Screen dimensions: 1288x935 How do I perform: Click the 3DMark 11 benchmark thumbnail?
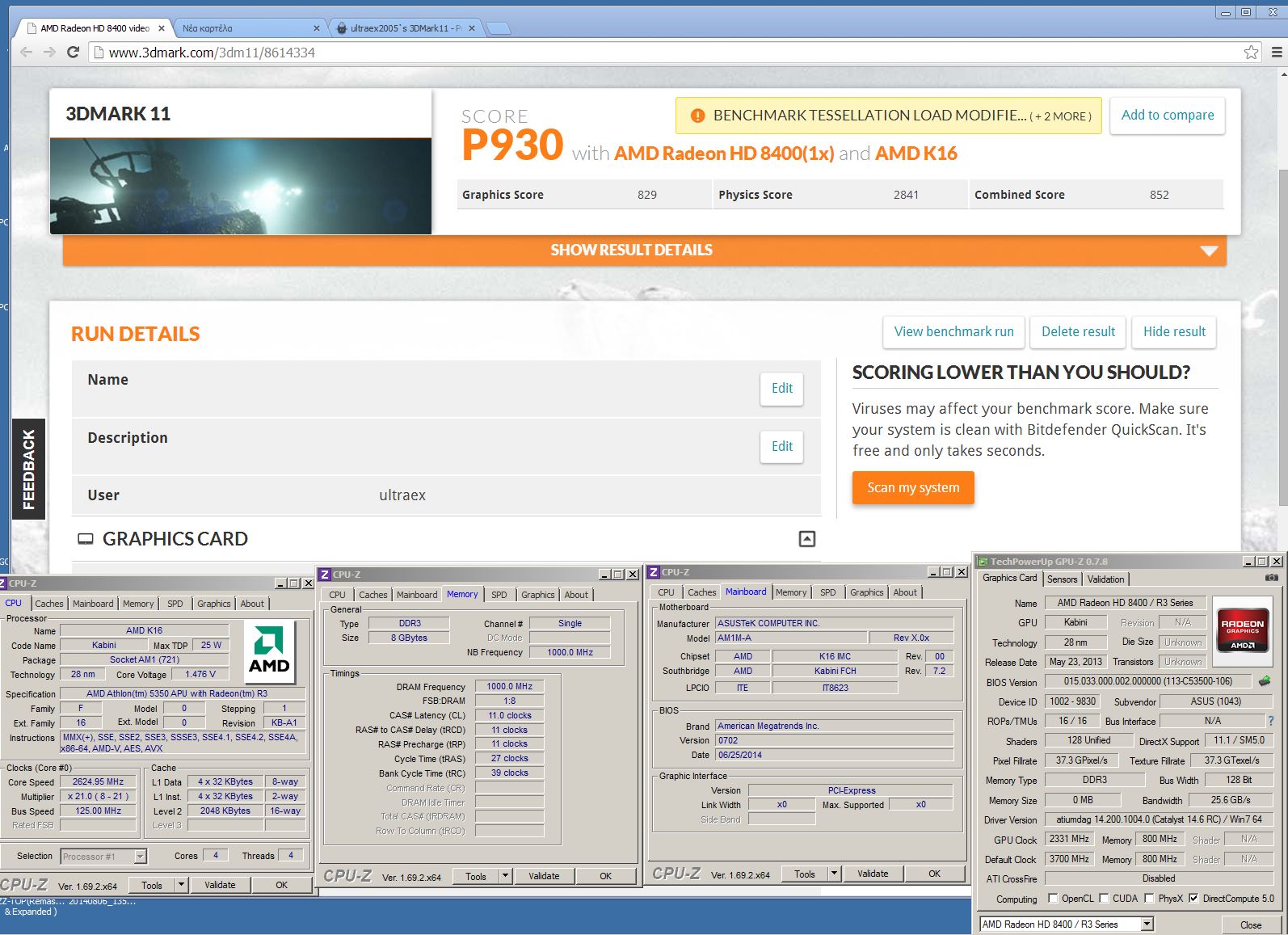tap(241, 186)
